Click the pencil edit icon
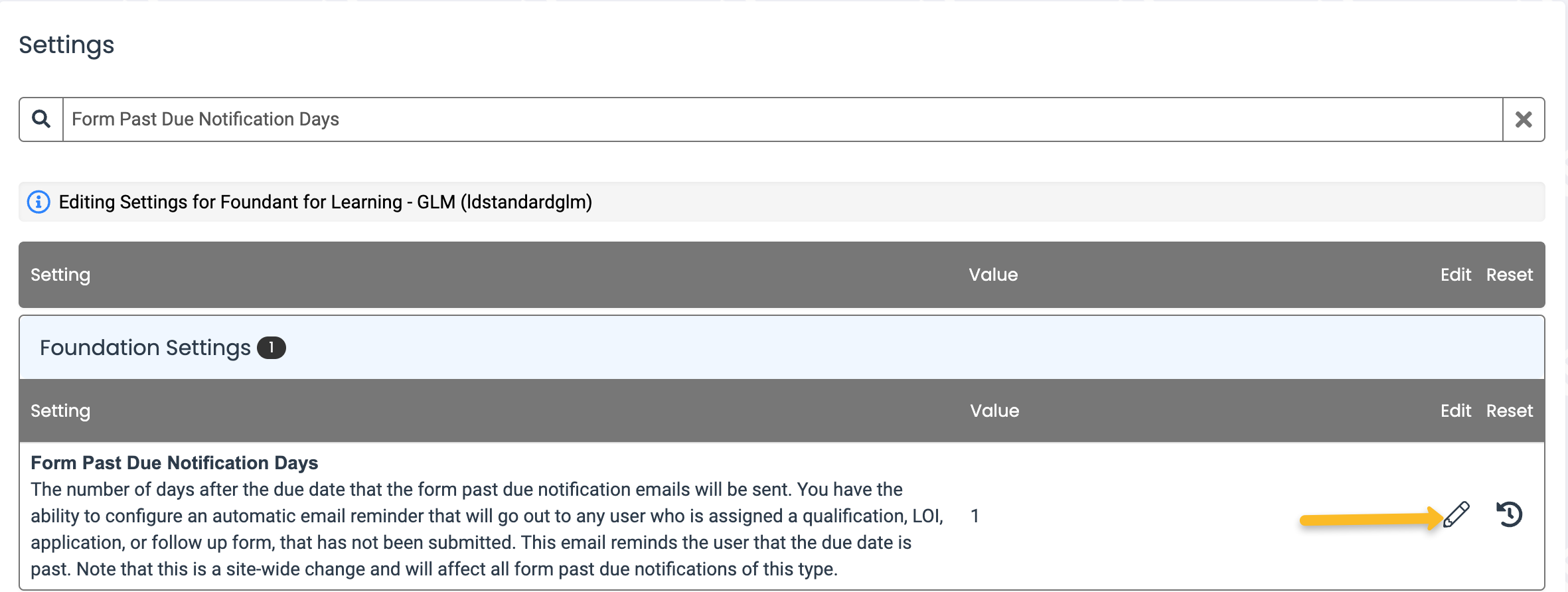Image resolution: width=1568 pixels, height=592 pixels. (x=1456, y=515)
